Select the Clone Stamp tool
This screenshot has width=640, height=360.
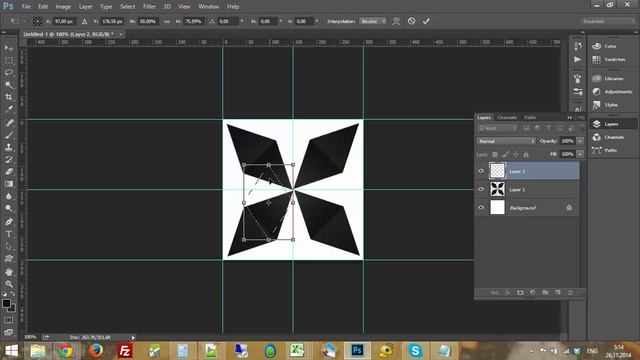coord(9,147)
